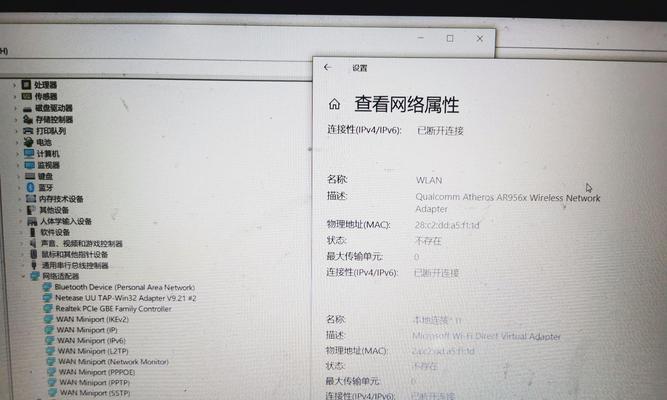Click the 内存技术设备 memory device icon
This screenshot has width=667, height=400.
(x=31, y=199)
